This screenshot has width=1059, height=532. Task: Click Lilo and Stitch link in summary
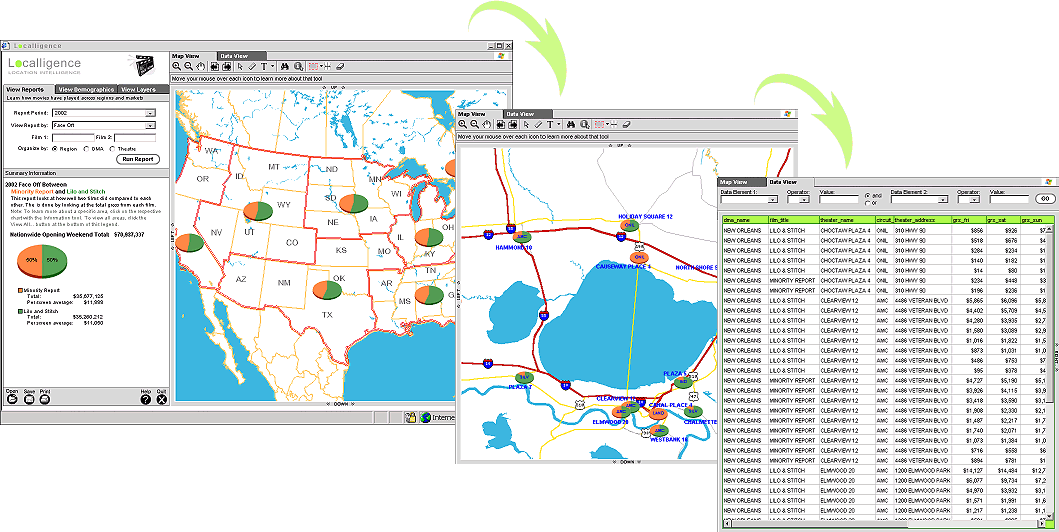[84, 191]
